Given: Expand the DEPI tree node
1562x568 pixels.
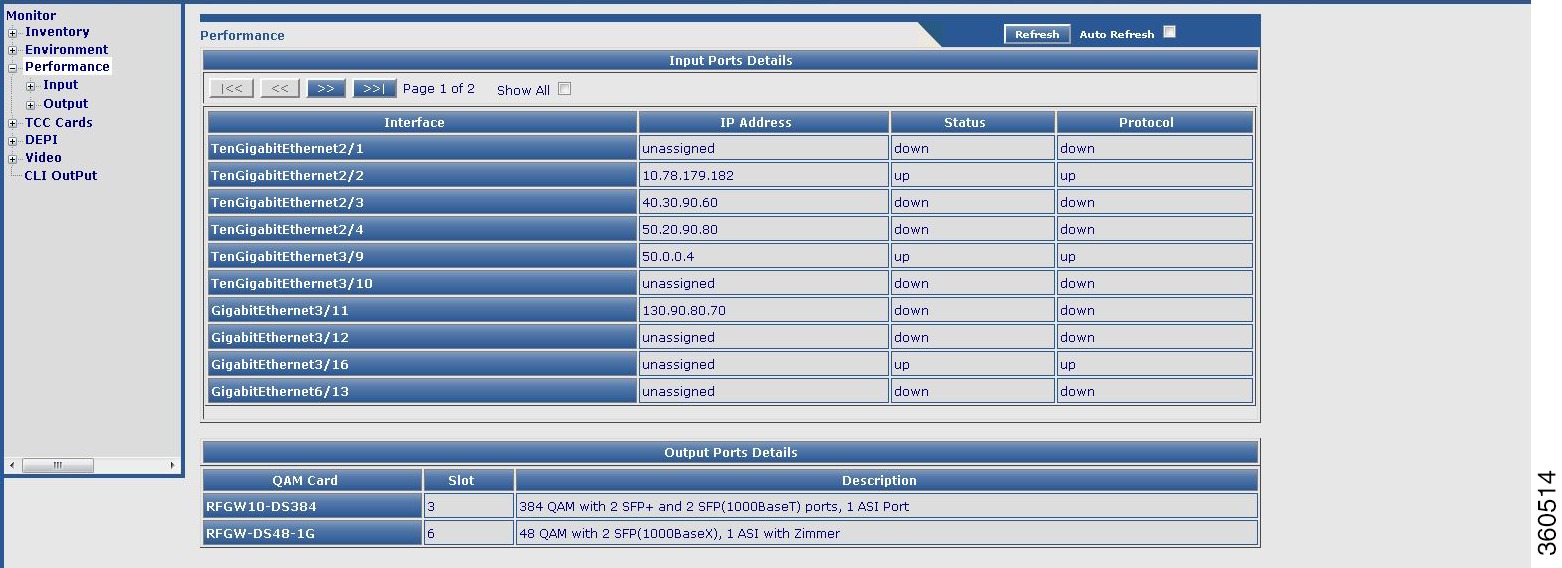Looking at the screenshot, I should [x=13, y=141].
